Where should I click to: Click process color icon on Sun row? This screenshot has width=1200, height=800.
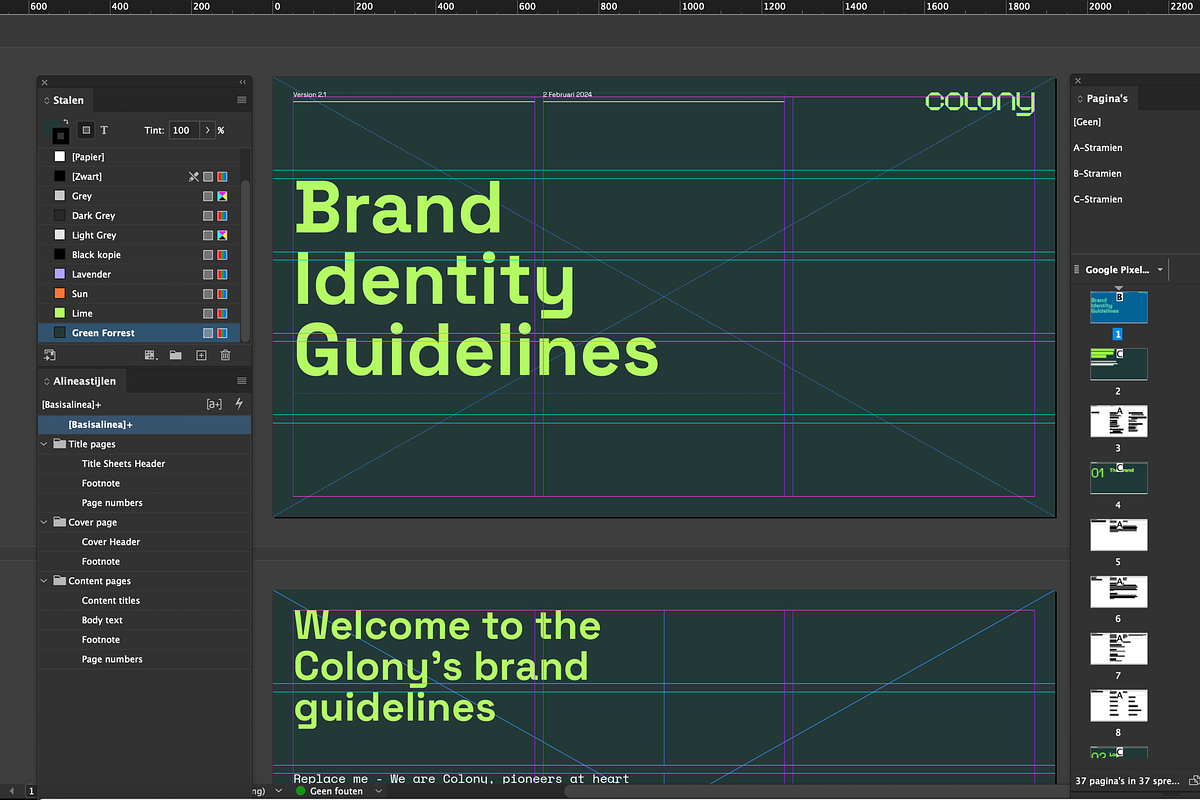(x=208, y=294)
